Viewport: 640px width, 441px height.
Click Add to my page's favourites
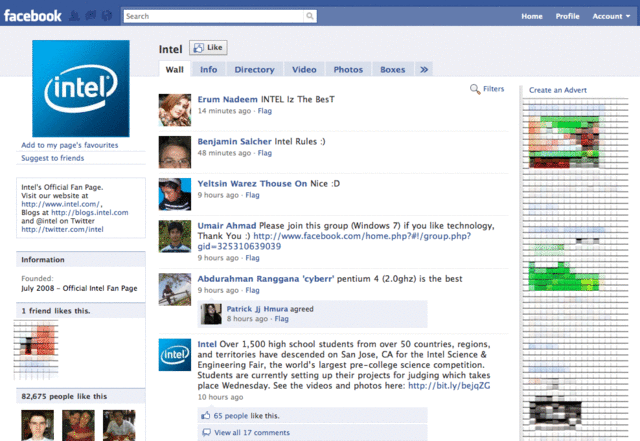pos(69,145)
